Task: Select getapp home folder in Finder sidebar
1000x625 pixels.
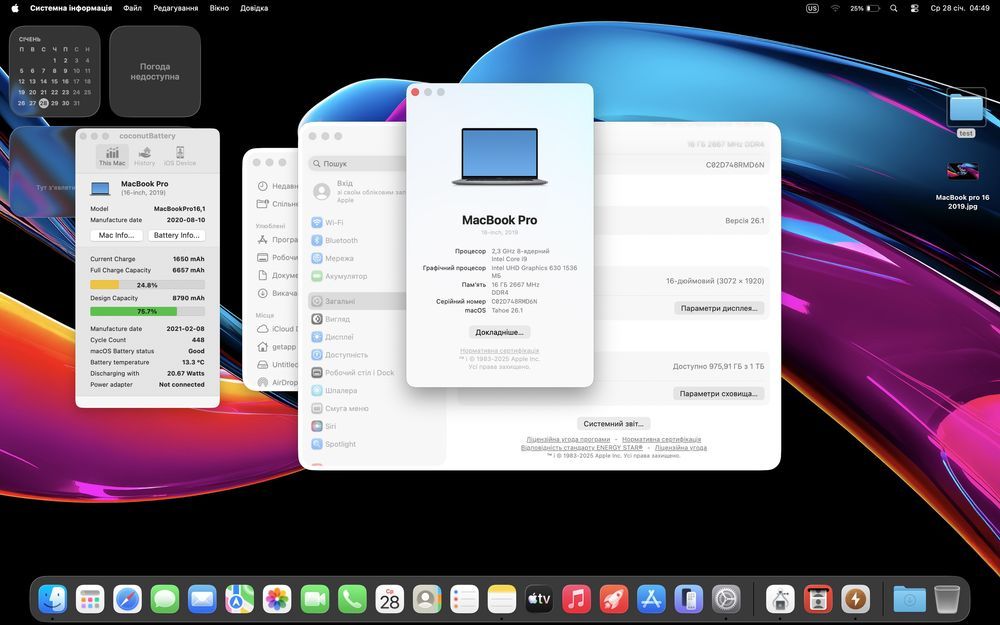Action: click(x=277, y=347)
